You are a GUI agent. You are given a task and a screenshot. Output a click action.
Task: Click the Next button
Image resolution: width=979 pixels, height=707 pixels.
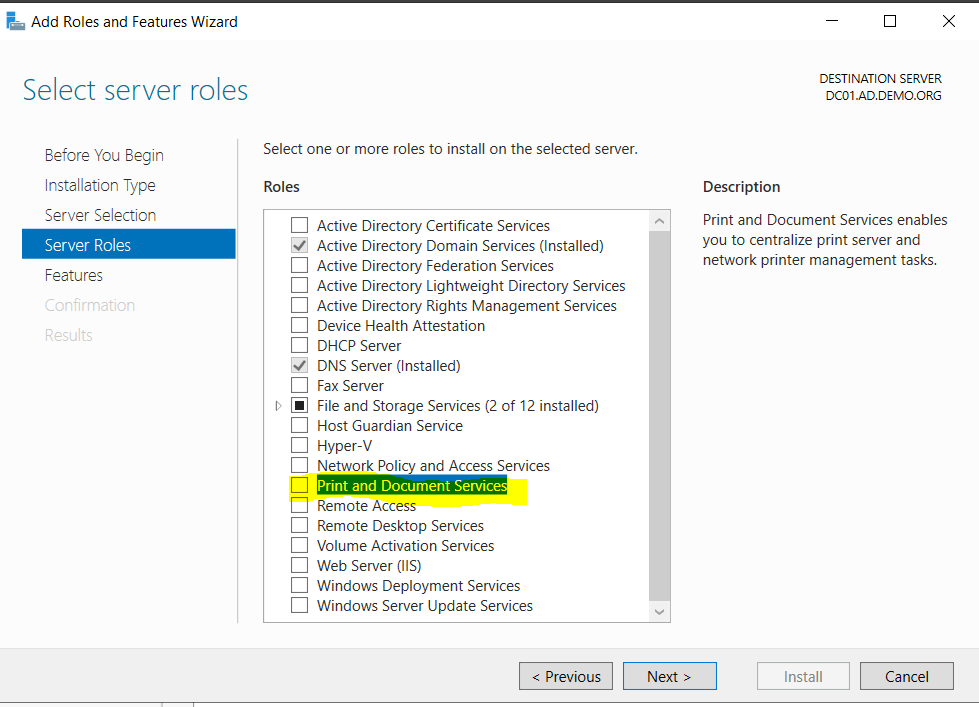669,676
